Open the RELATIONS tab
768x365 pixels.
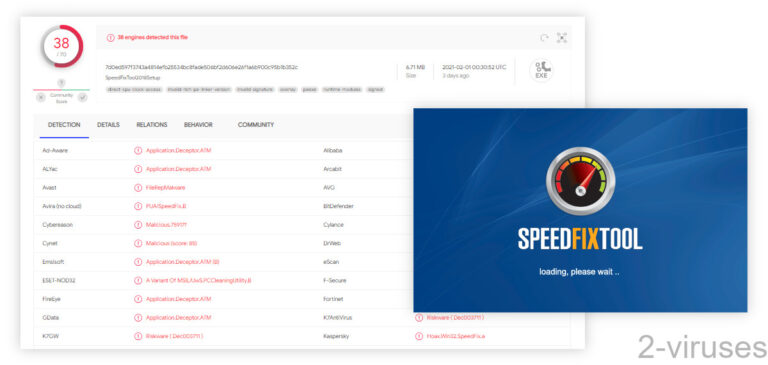point(152,125)
